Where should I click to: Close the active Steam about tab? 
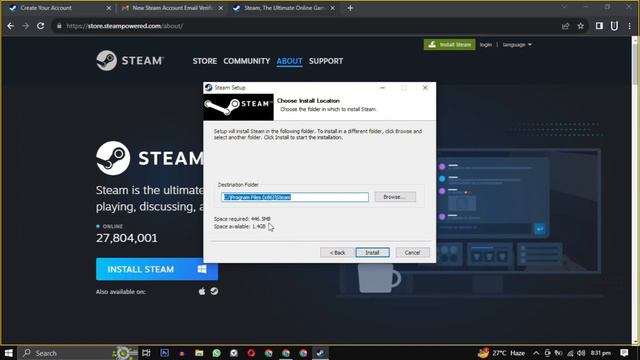click(333, 8)
